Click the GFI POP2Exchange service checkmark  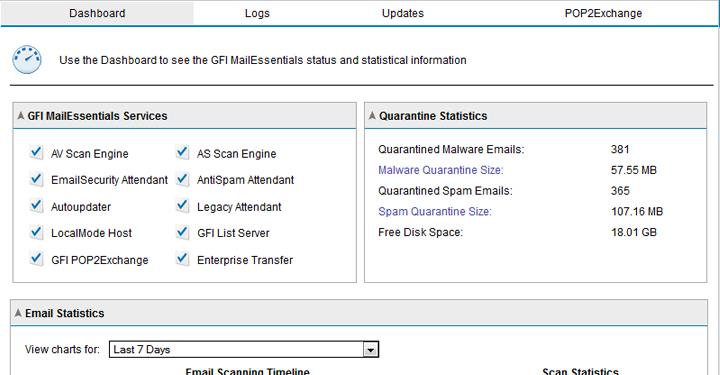[x=36, y=259]
